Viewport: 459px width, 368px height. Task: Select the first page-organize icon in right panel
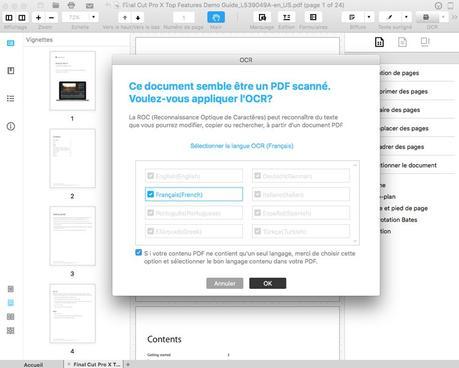[379, 42]
